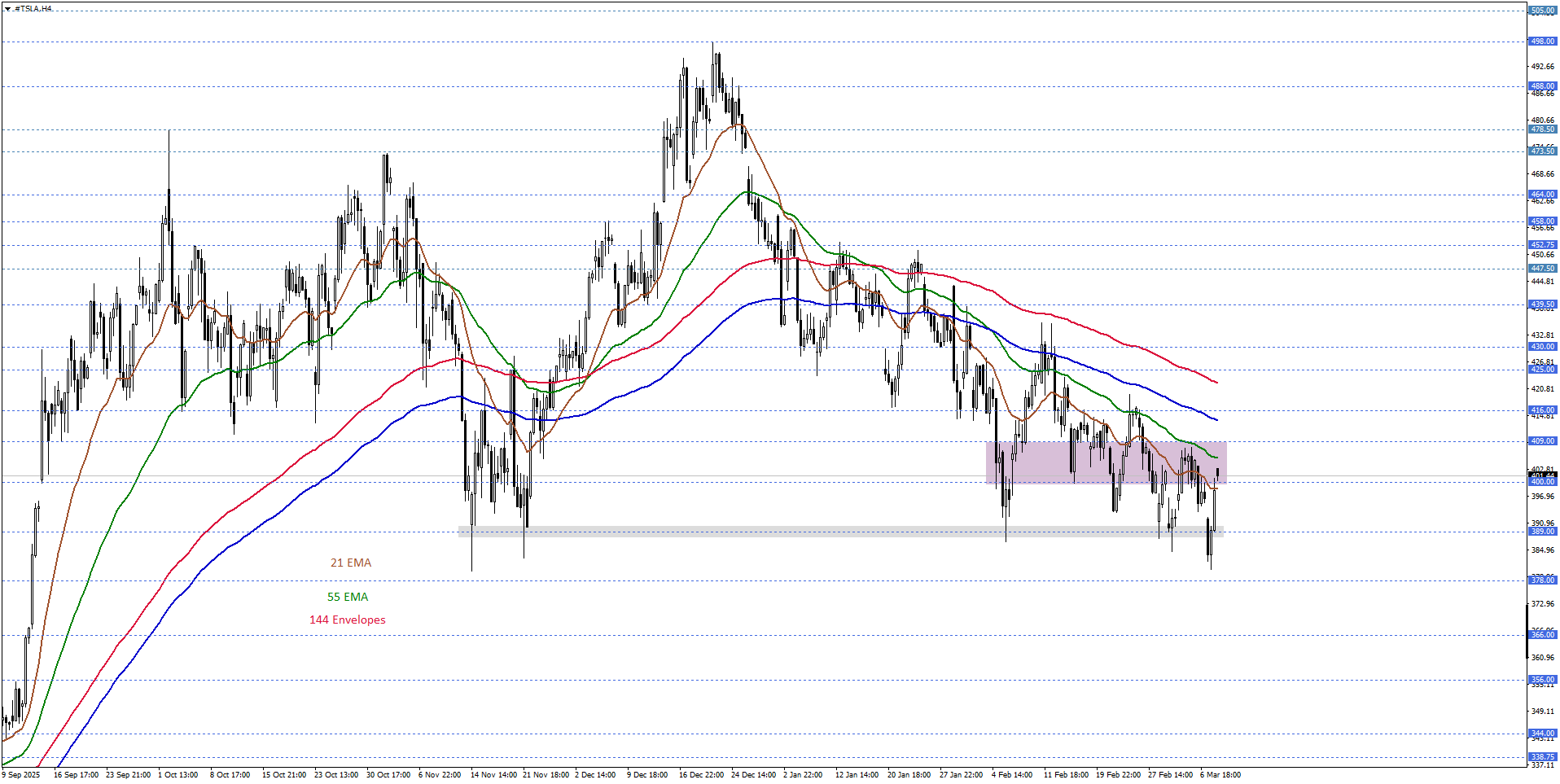Click the 498.00 price level label
The width and height of the screenshot is (1560, 784).
click(1542, 42)
